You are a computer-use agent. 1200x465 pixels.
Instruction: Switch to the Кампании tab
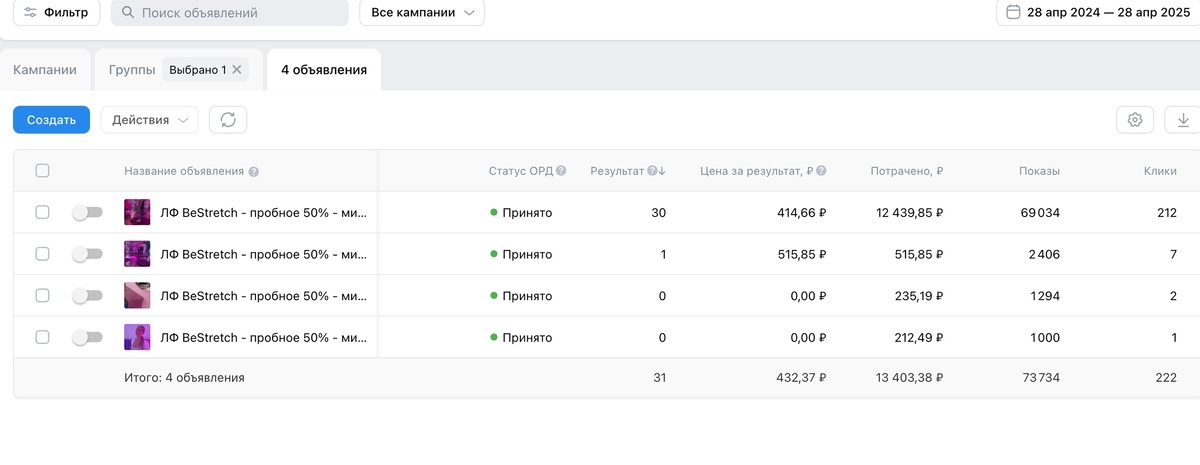[45, 70]
